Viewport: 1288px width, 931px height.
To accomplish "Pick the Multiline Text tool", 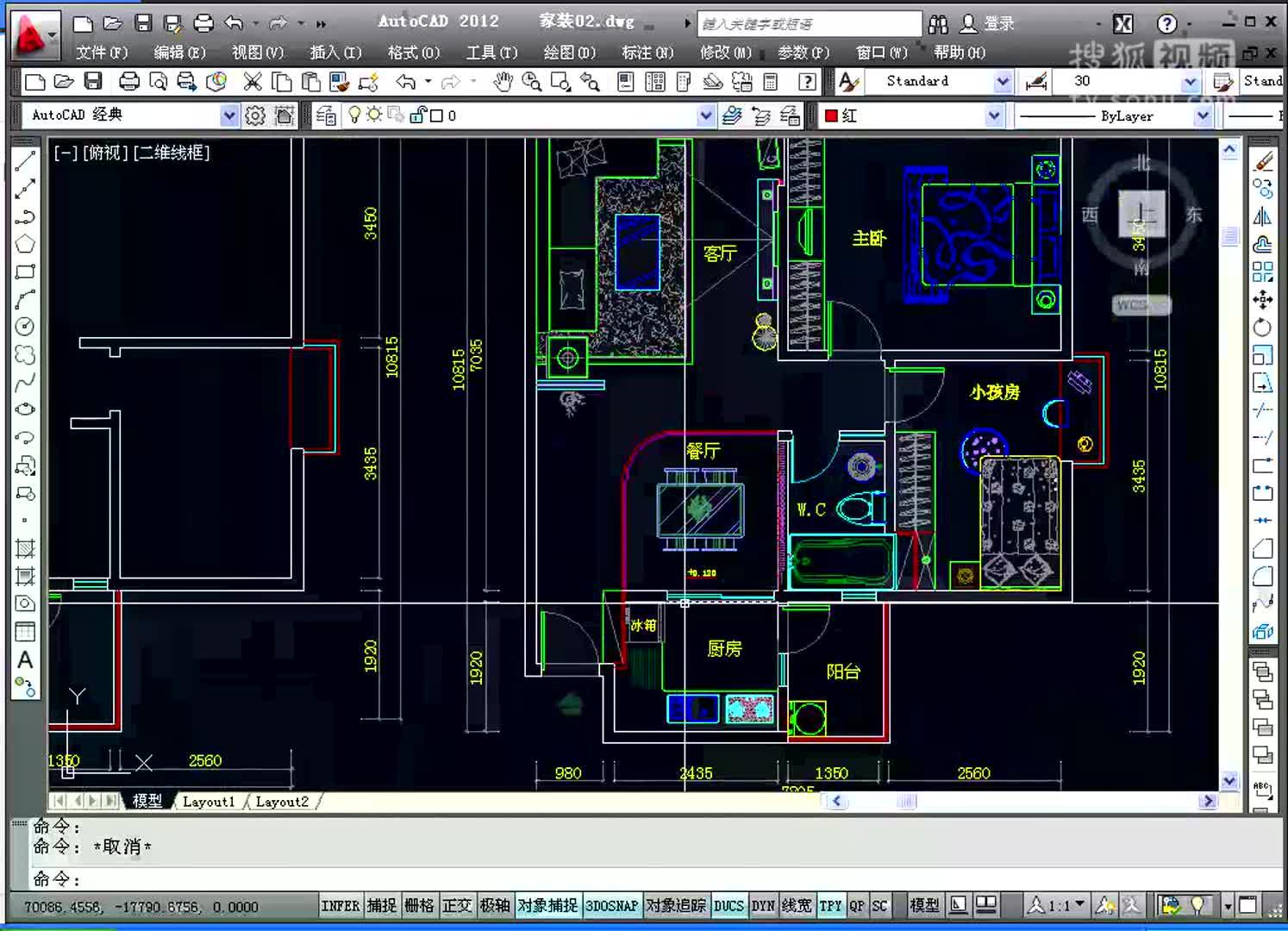I will (25, 659).
